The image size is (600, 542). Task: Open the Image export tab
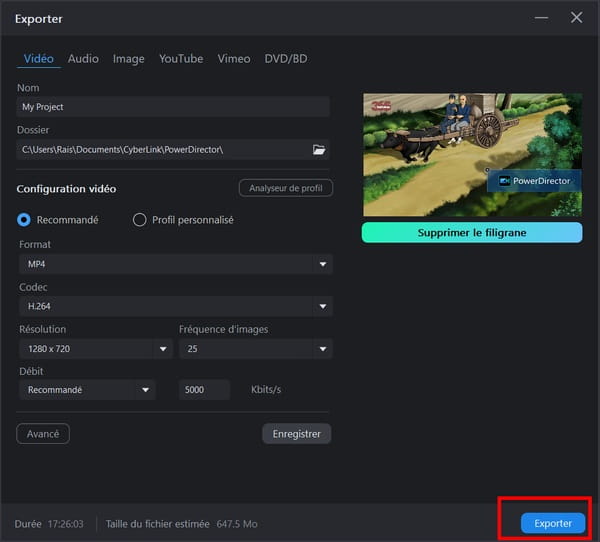pyautogui.click(x=129, y=59)
